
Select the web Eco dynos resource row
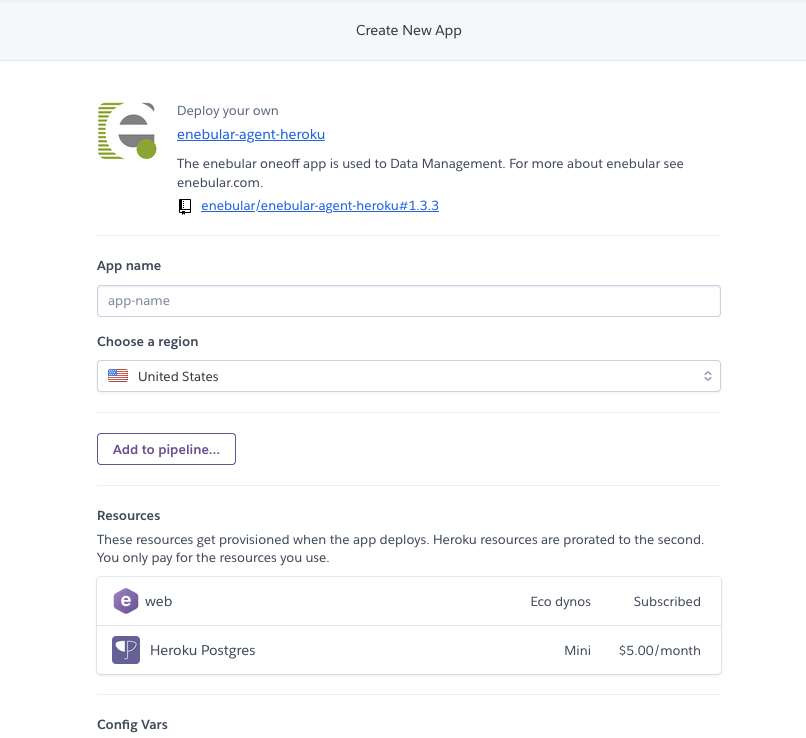[x=409, y=601]
